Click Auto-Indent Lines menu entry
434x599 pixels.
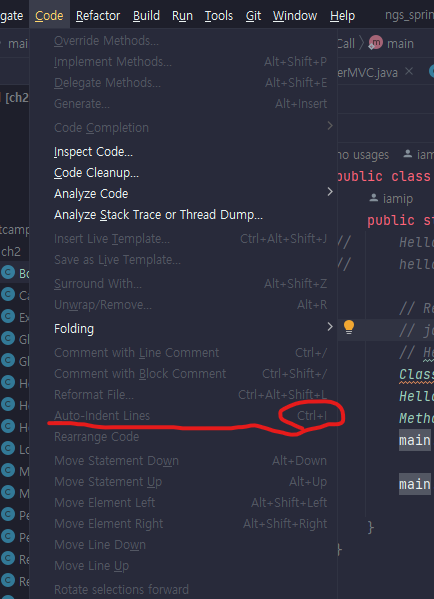(x=183, y=416)
